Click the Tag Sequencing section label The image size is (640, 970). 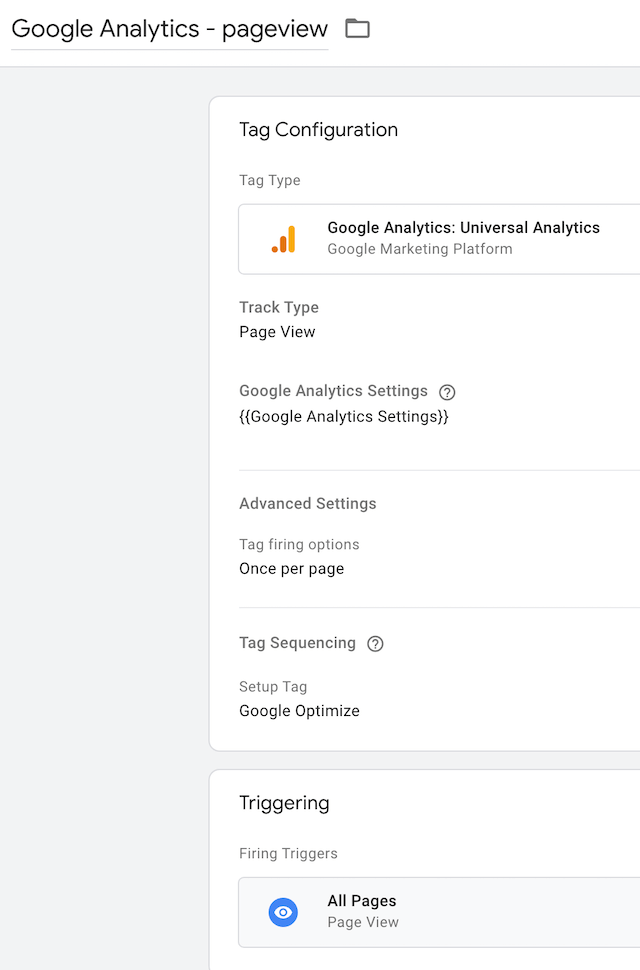(297, 643)
